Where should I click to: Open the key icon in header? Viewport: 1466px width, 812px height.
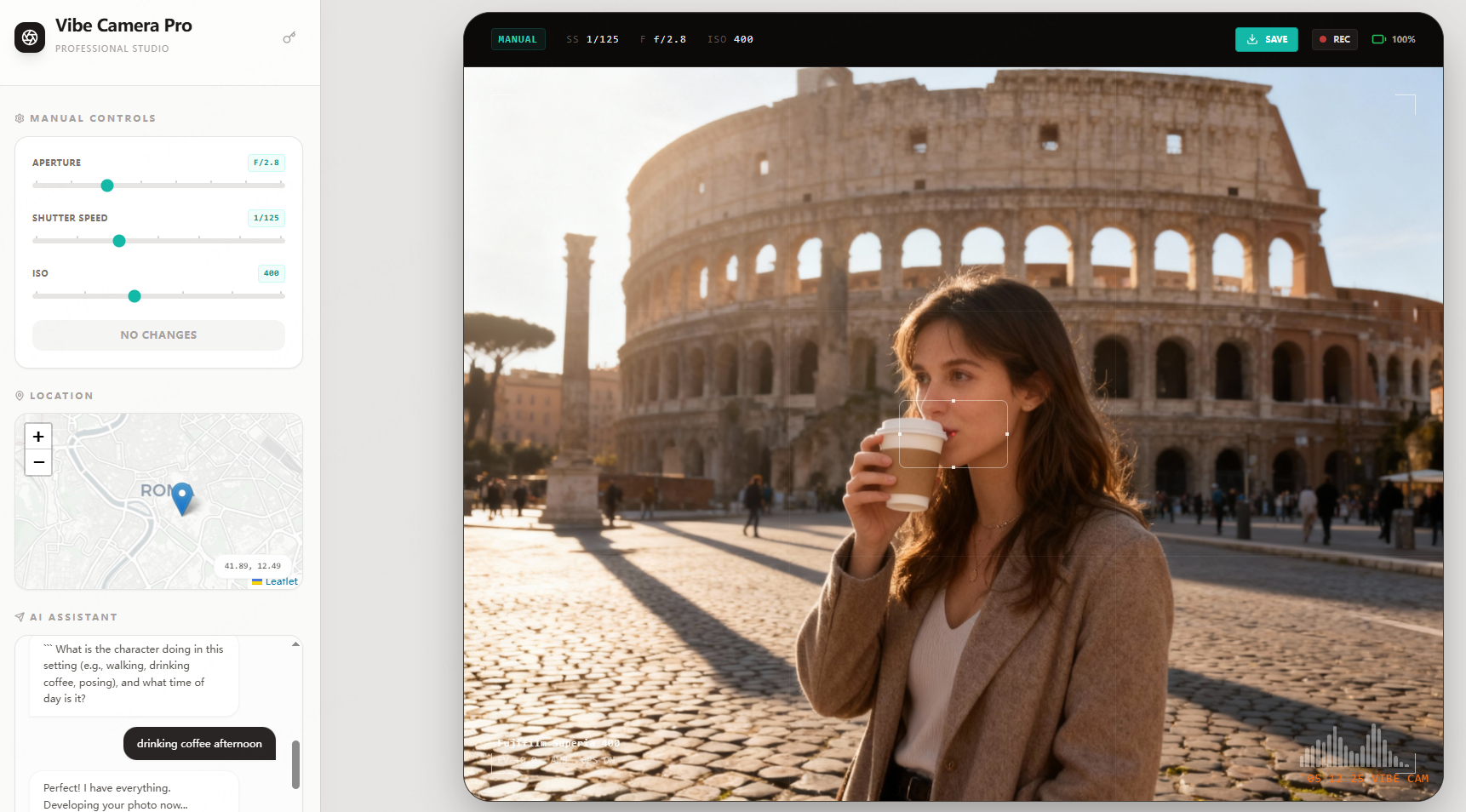[289, 37]
